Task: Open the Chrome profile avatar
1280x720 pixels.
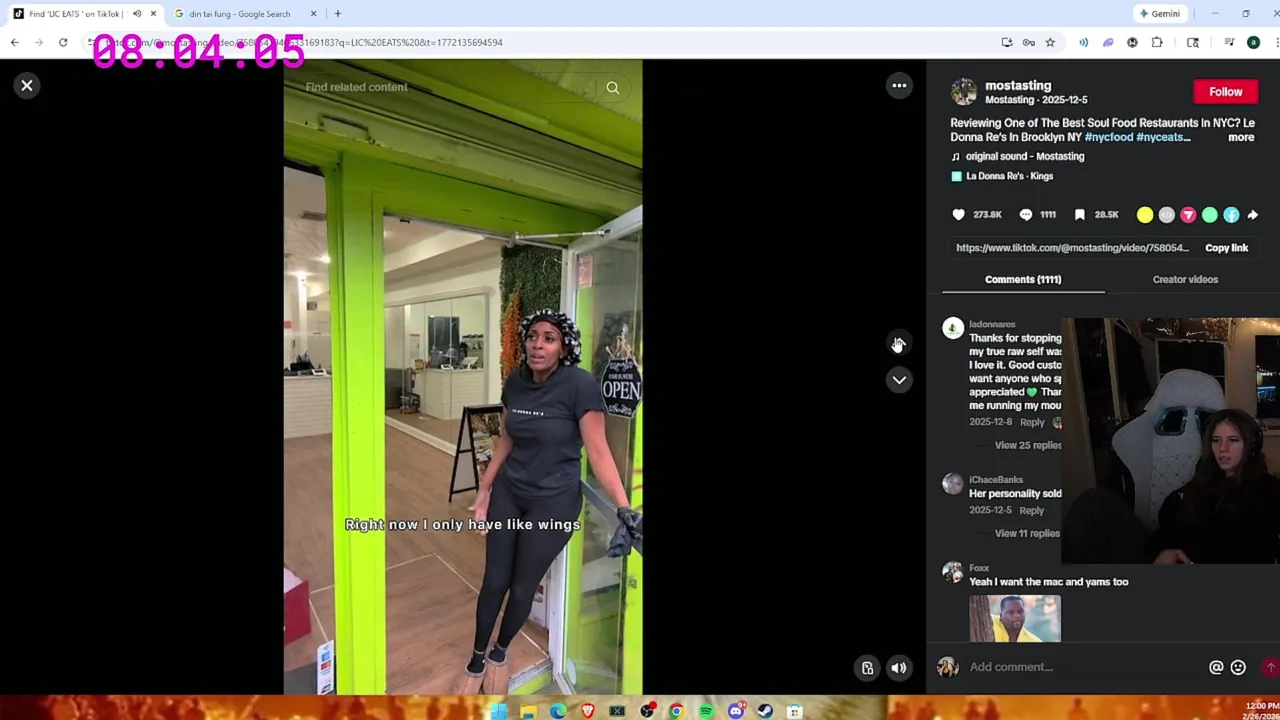Action: 1253,43
